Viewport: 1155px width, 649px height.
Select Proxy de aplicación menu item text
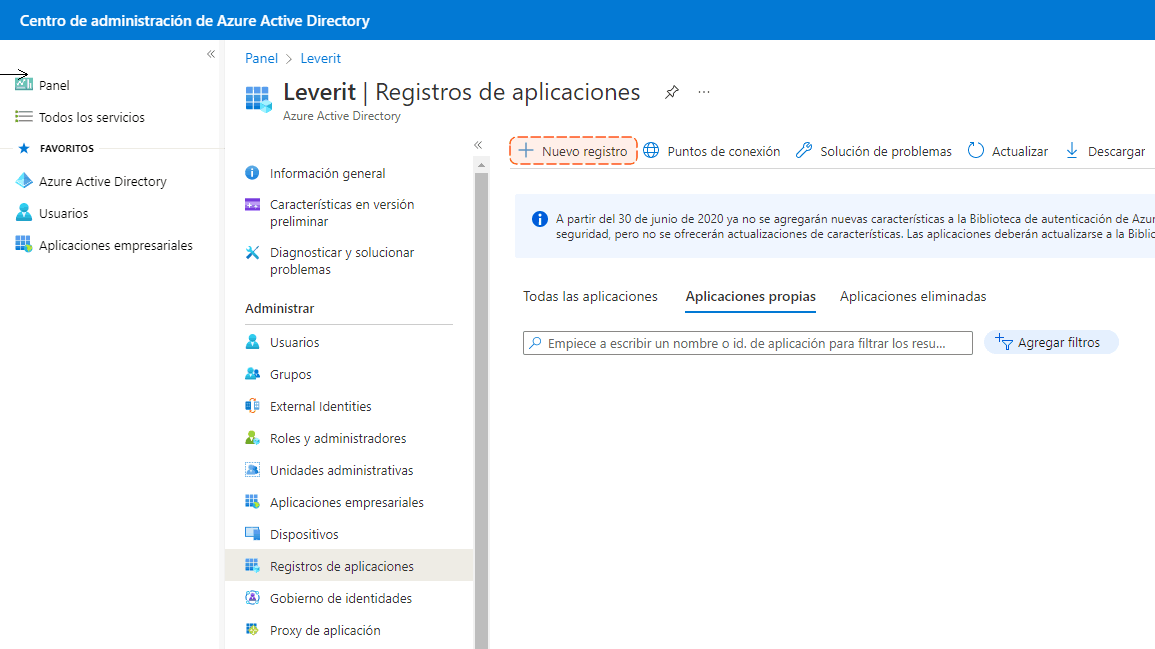coord(325,631)
